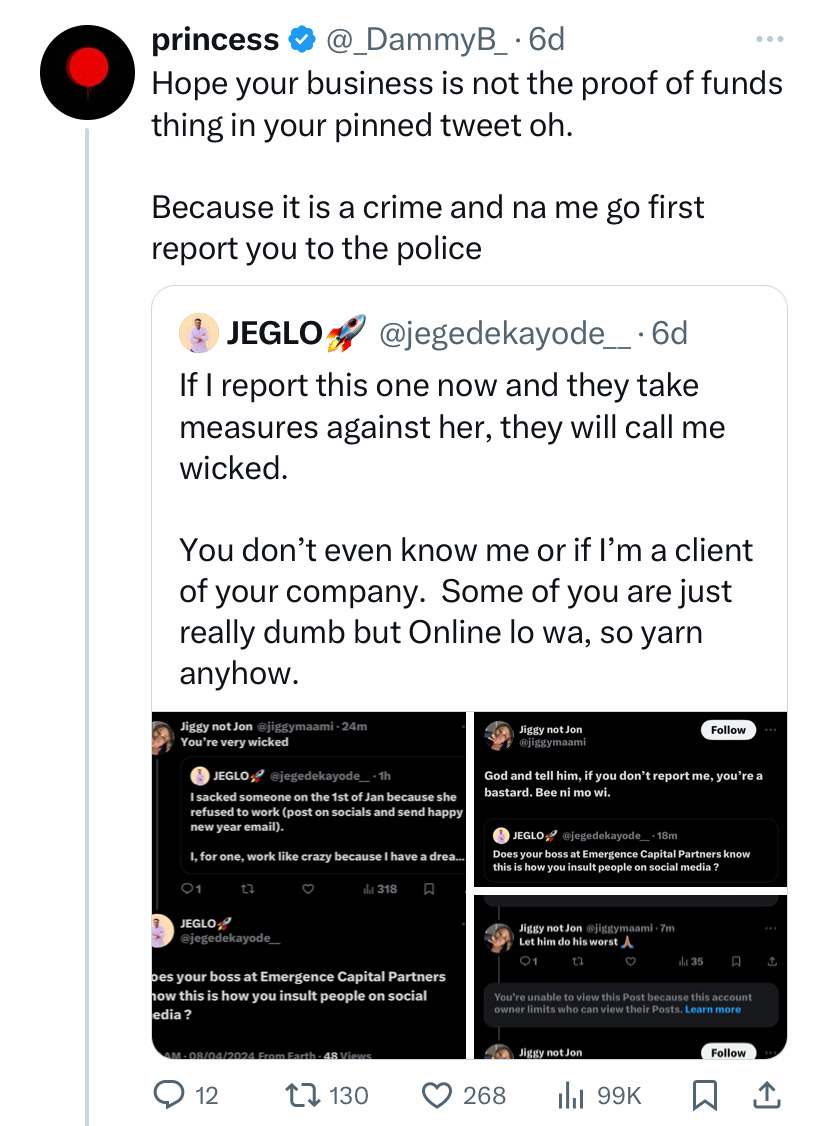Click the Learn more link in the screenshot
This screenshot has width=828, height=1126.
[712, 1009]
